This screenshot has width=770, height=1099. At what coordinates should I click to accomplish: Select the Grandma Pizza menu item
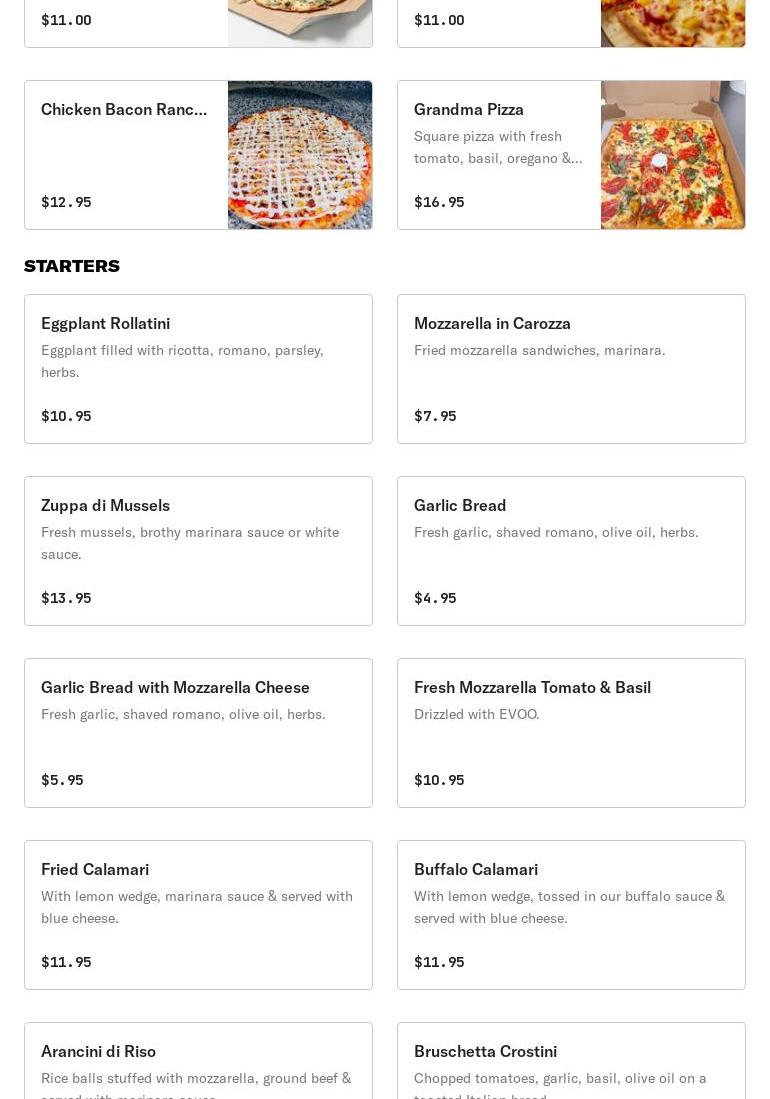click(x=469, y=110)
